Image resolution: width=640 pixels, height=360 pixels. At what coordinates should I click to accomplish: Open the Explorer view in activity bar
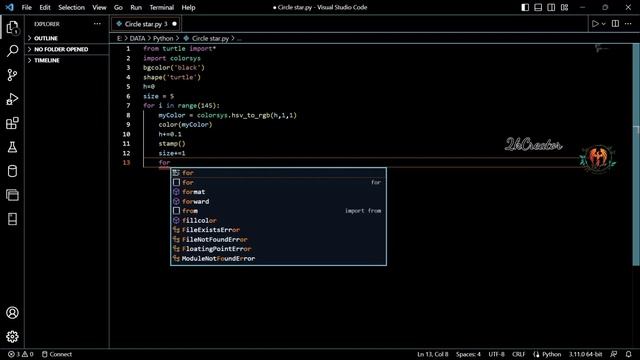pyautogui.click(x=12, y=27)
